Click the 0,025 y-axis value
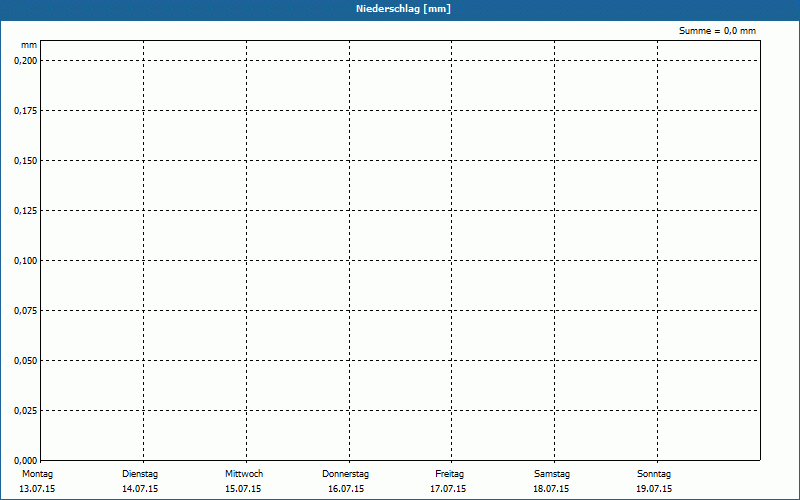This screenshot has height=500, width=800. [x=26, y=411]
